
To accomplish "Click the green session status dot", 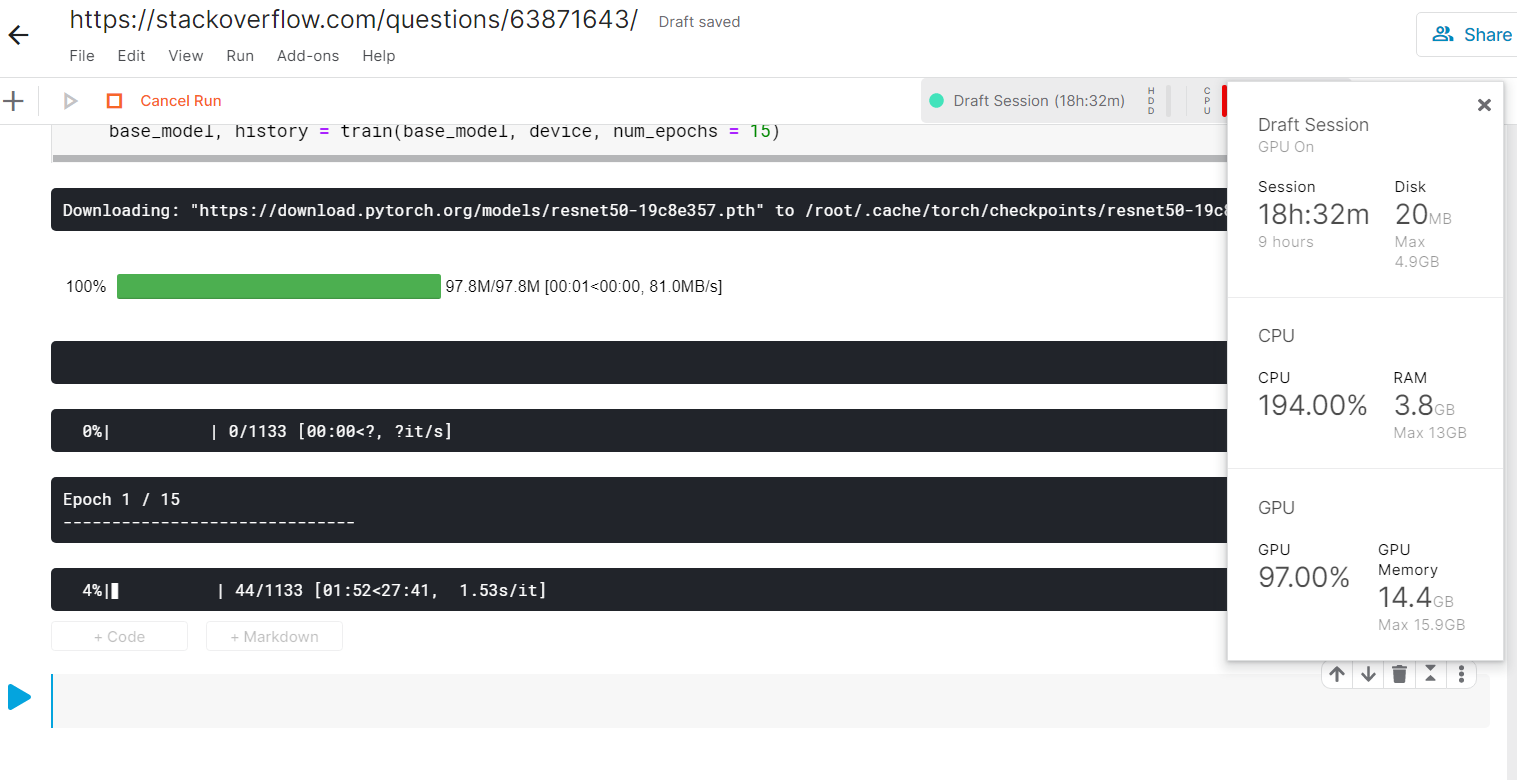I will 937,100.
